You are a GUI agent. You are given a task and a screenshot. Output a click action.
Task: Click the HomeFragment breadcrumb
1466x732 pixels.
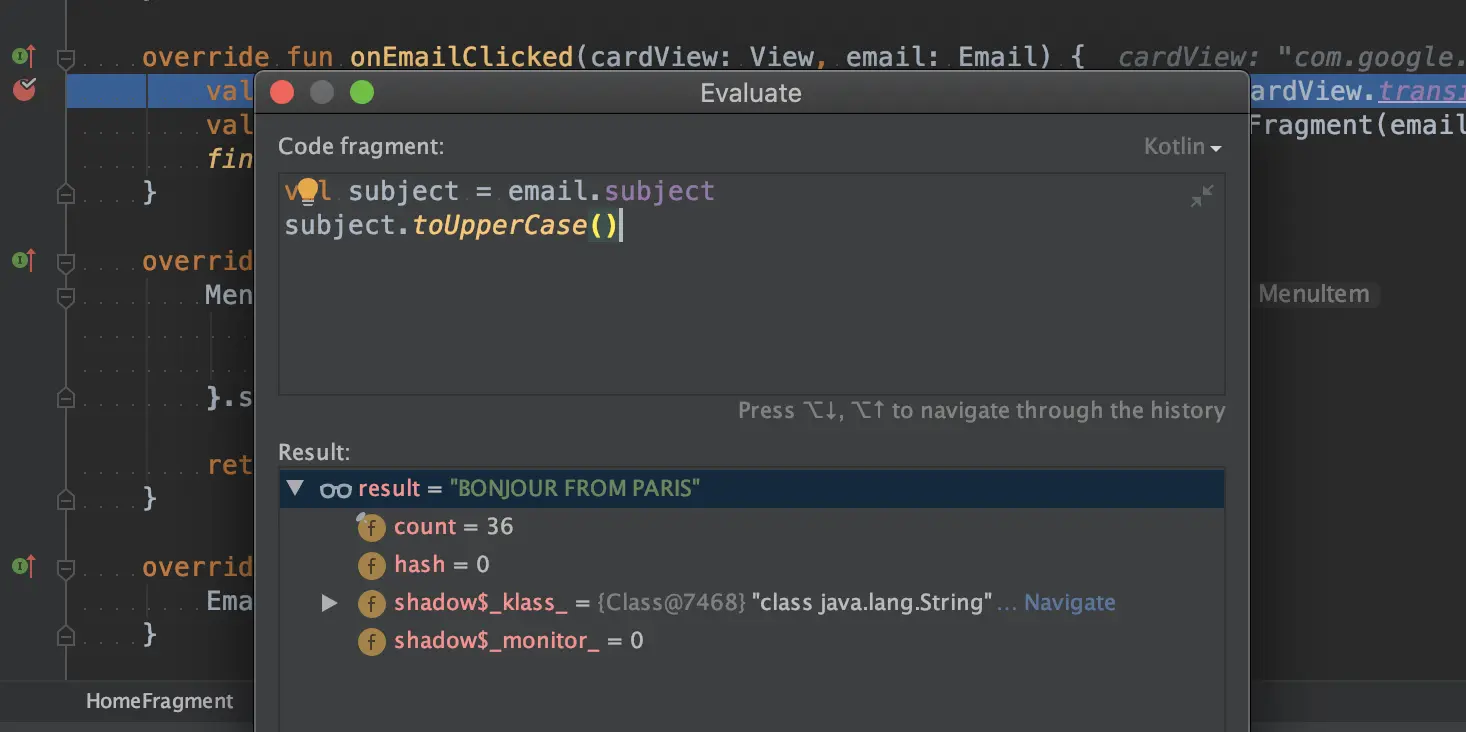[159, 701]
